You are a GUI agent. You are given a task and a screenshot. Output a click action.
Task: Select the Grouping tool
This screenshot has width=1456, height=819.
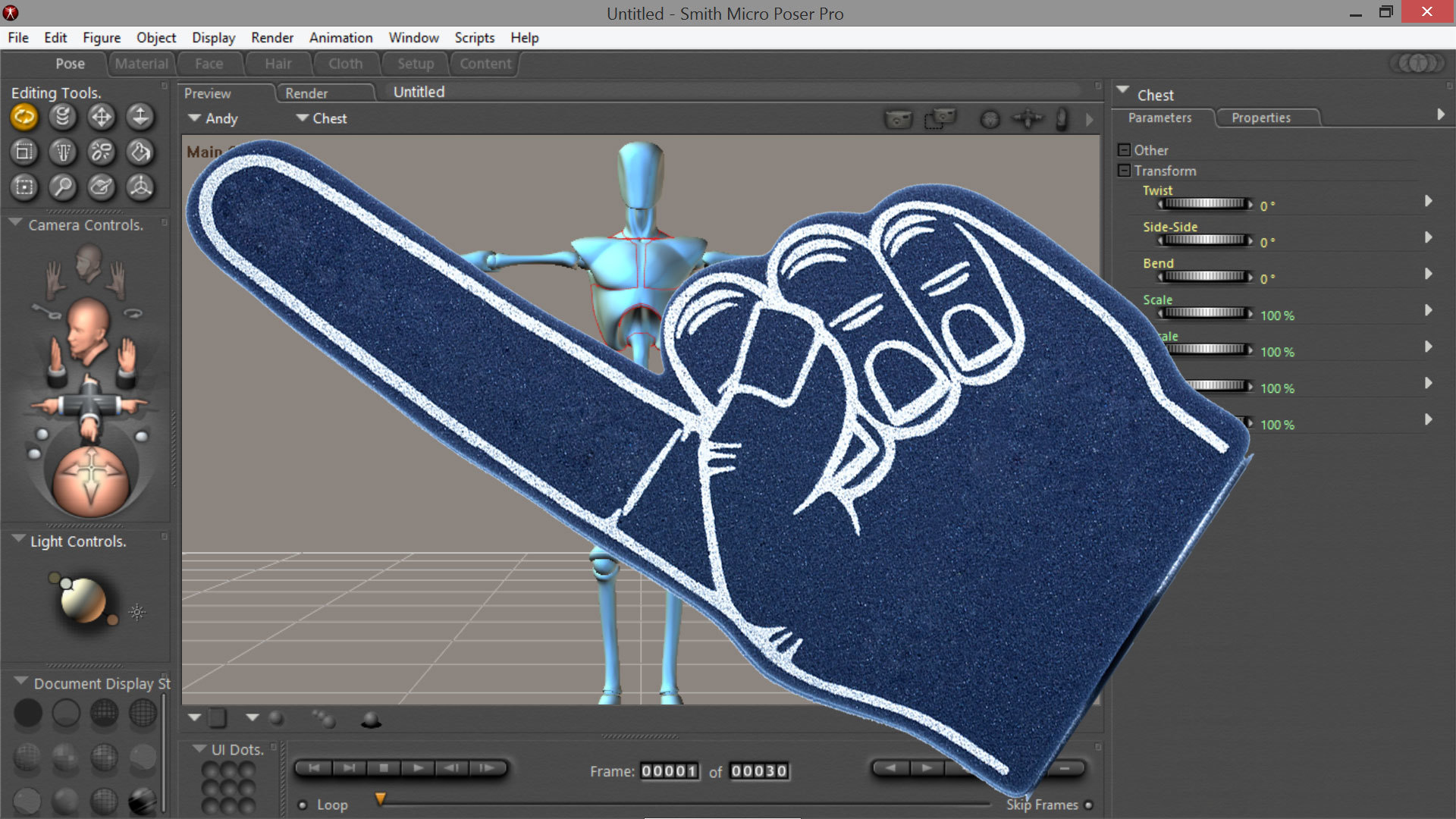24,187
